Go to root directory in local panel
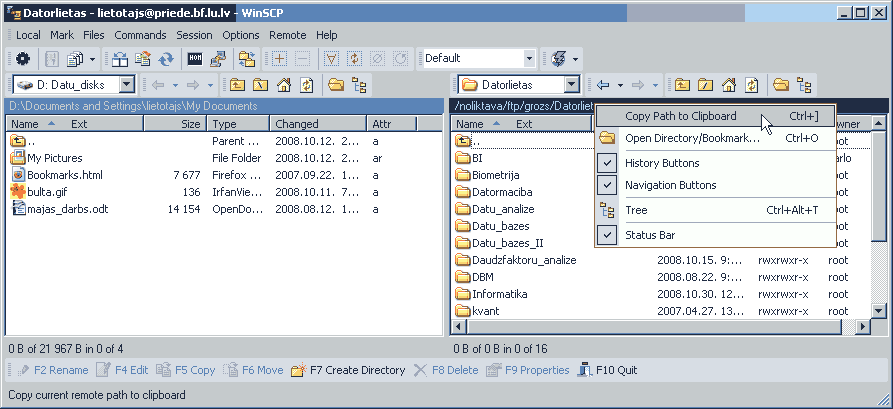 point(260,85)
